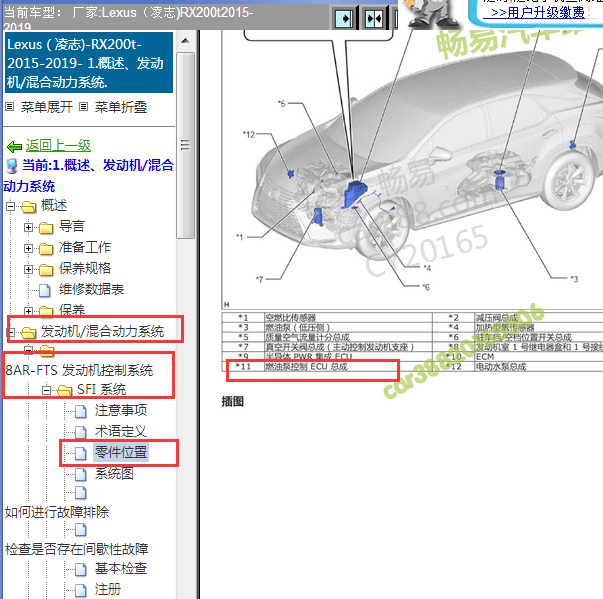Select the 保养规格 tree item label
This screenshot has width=603, height=599.
pyautogui.click(x=85, y=269)
